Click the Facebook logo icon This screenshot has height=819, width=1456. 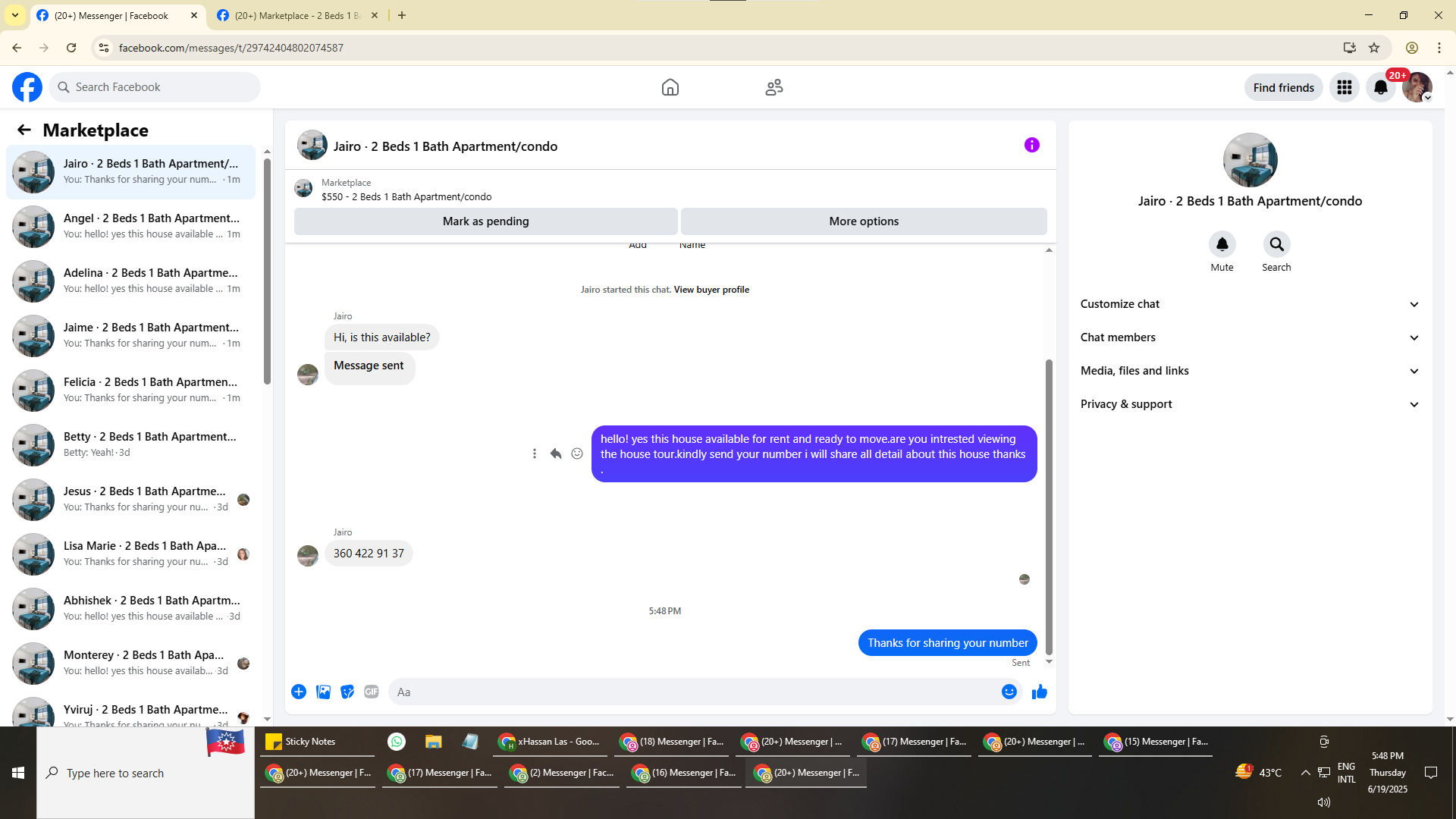click(x=27, y=87)
